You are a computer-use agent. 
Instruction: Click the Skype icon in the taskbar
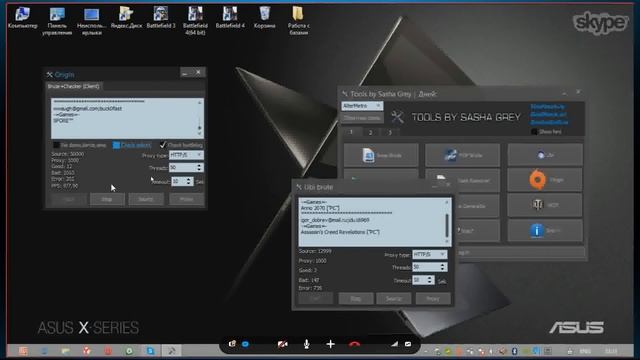click(x=150, y=351)
